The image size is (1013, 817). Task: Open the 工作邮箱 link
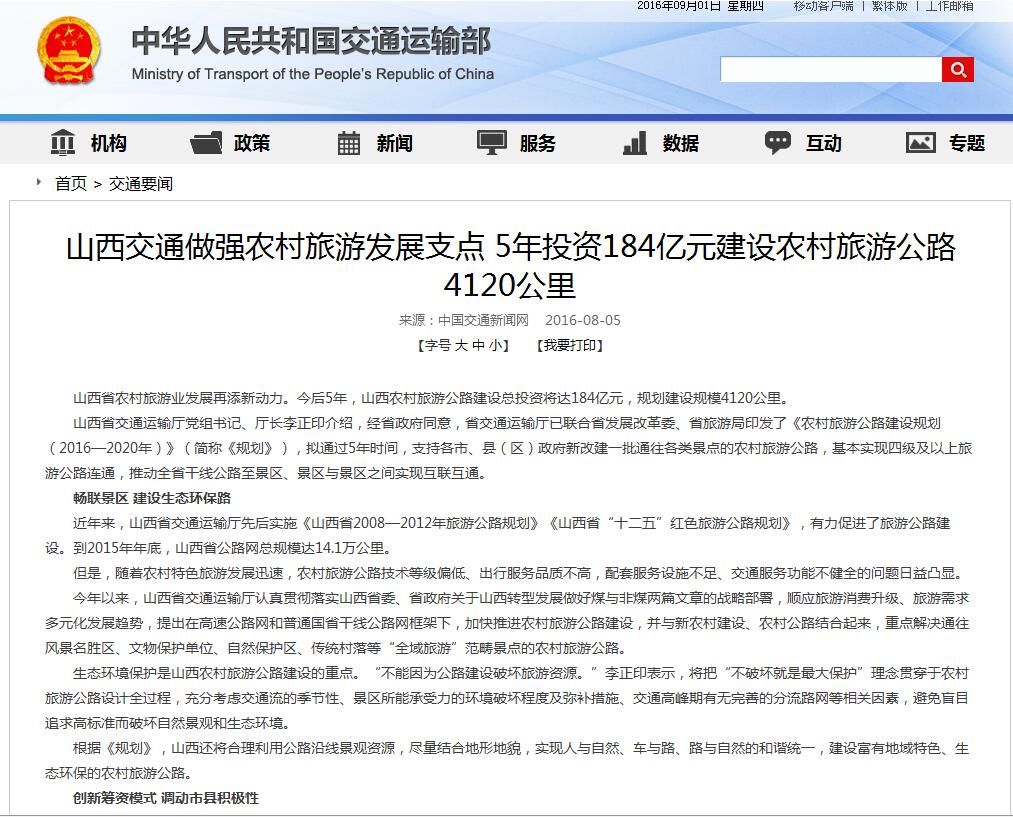tap(950, 6)
